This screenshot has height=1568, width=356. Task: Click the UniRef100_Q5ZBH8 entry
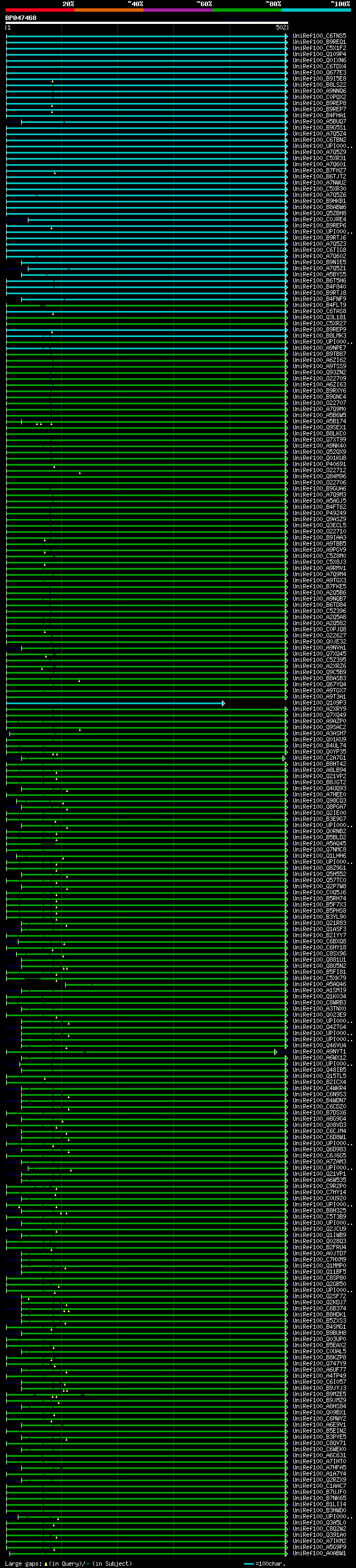click(x=319, y=214)
